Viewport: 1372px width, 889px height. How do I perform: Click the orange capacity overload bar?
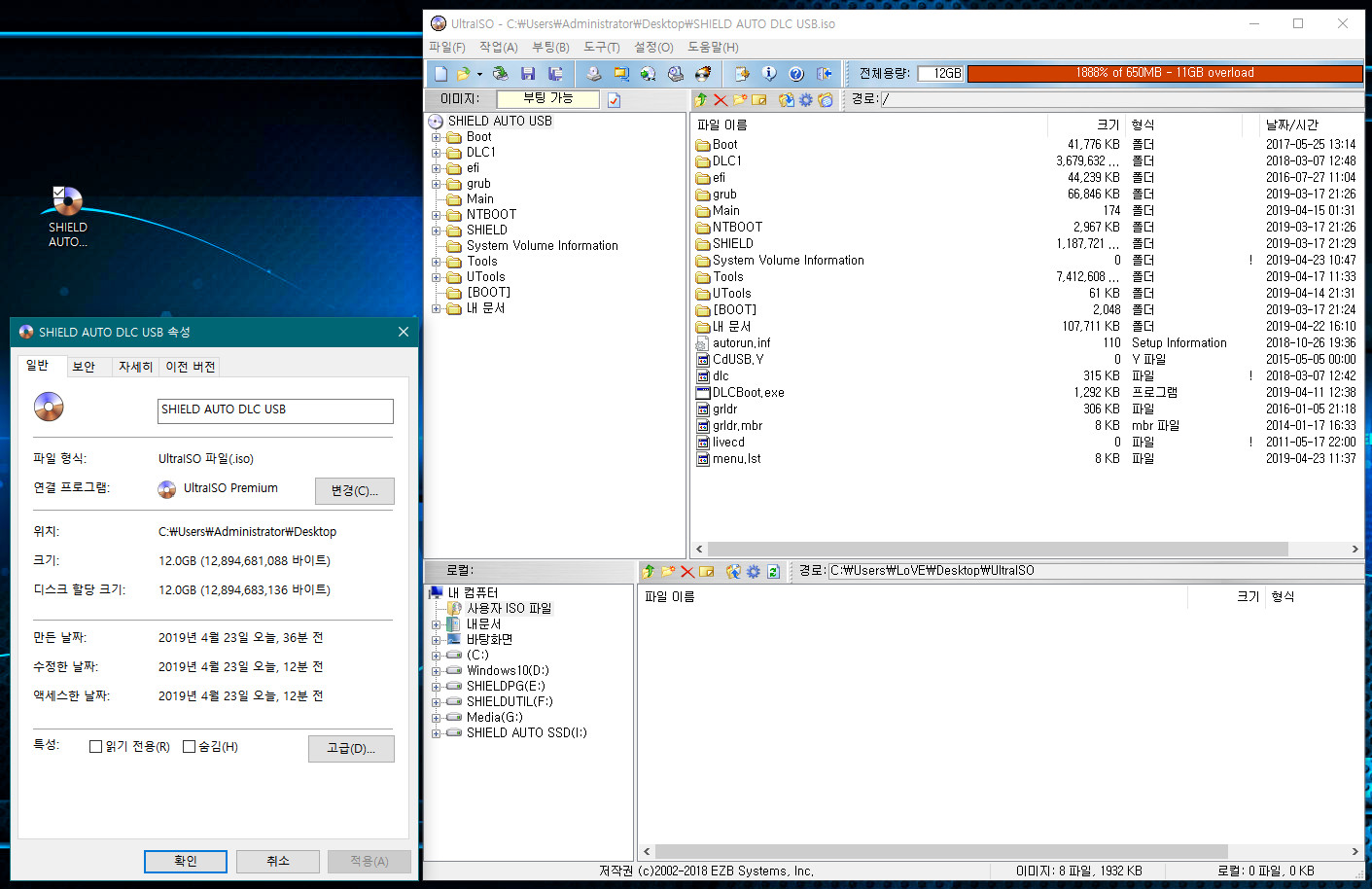[1165, 73]
